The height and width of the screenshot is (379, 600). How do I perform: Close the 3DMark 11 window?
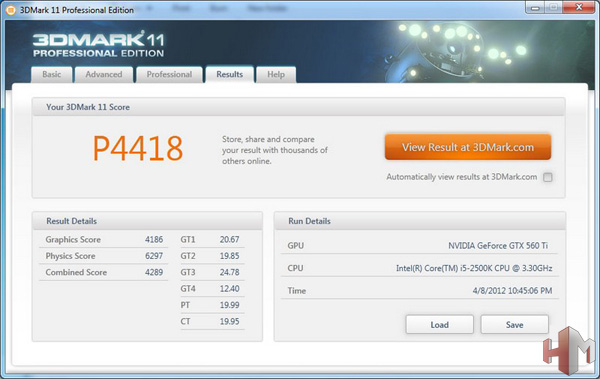[x=579, y=8]
